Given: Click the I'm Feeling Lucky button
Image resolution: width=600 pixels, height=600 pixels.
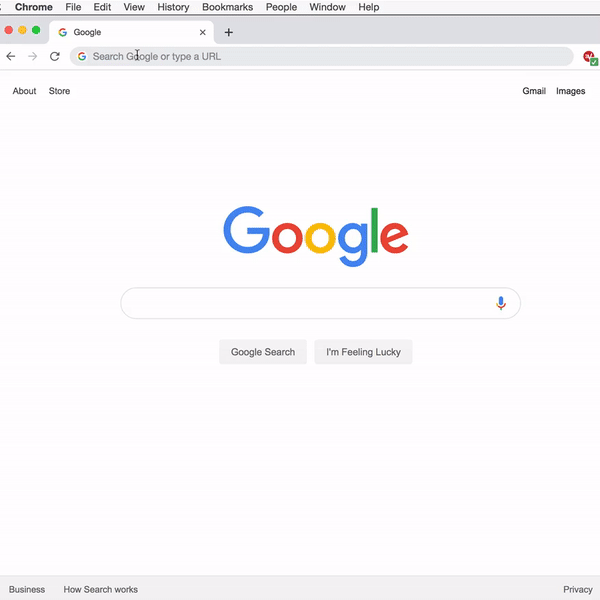Looking at the screenshot, I should point(363,352).
